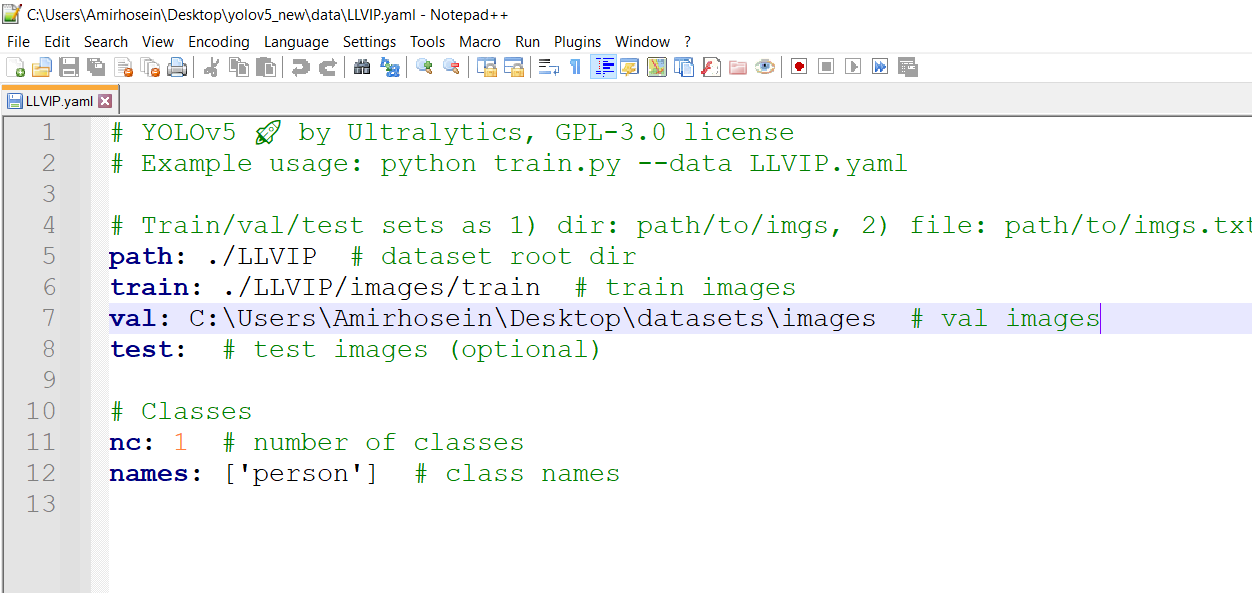
Task: Print the current document
Action: [x=176, y=66]
